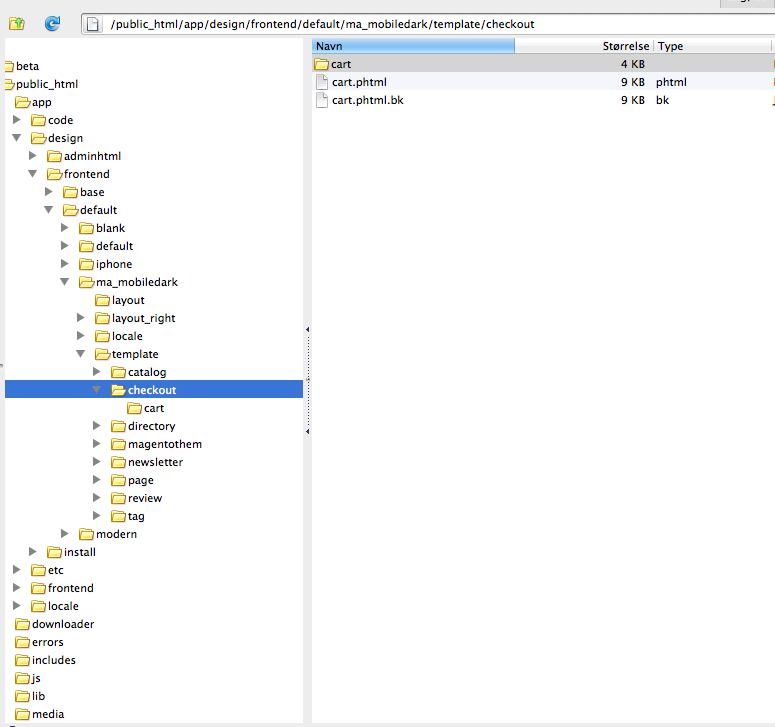Click the cart.phtml.bk file name
This screenshot has height=727, width=775.
[x=368, y=100]
